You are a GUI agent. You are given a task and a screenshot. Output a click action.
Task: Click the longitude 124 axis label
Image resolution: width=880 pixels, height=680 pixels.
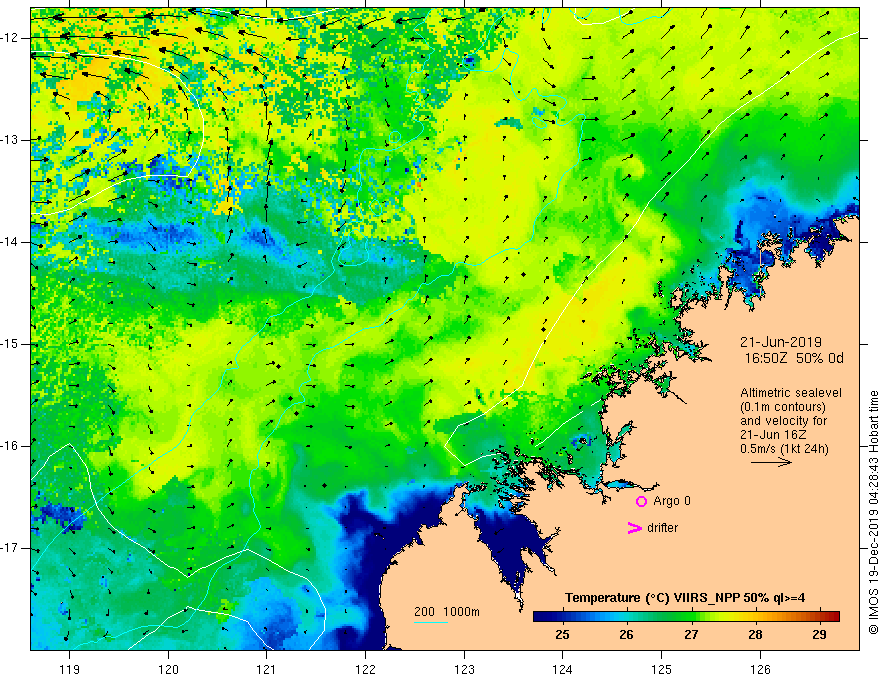563,669
